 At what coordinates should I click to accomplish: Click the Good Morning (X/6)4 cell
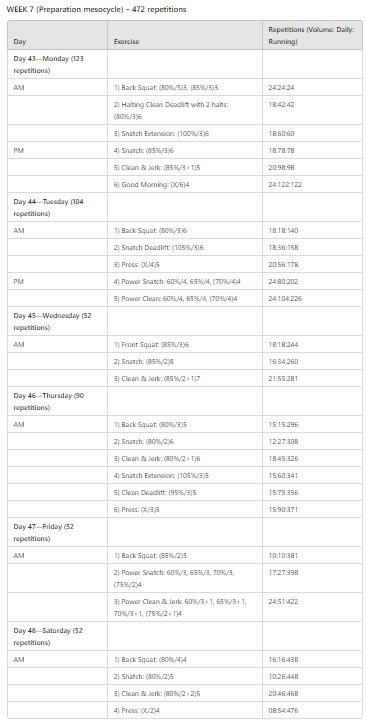(x=185, y=184)
